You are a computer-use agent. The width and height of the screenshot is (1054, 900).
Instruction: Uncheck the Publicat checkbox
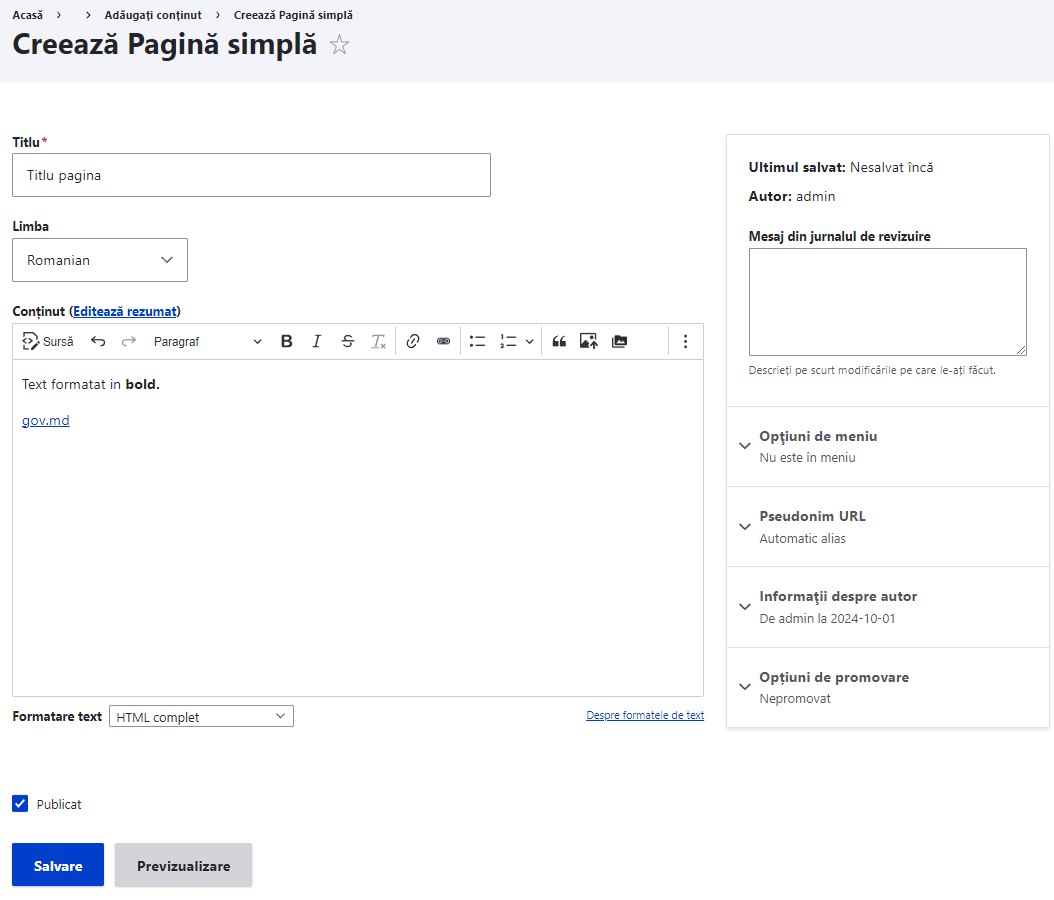point(20,804)
